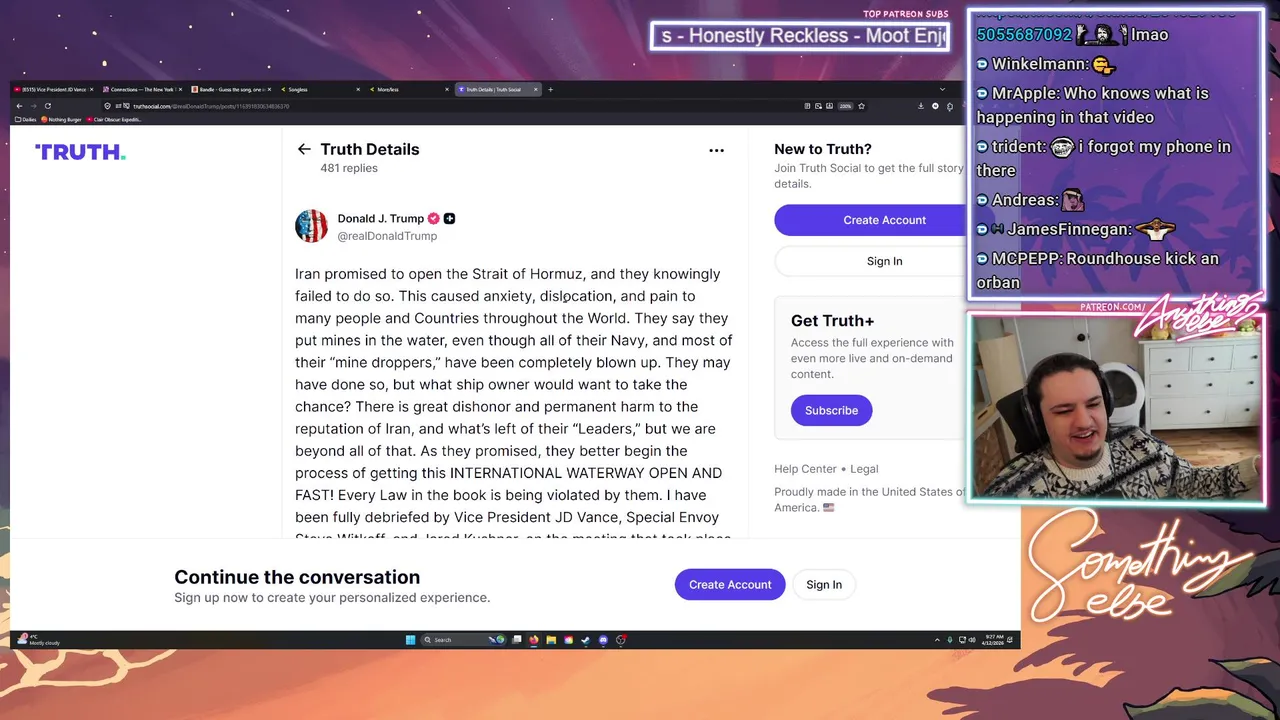
Task: Open the Help Center link
Action: coord(805,468)
